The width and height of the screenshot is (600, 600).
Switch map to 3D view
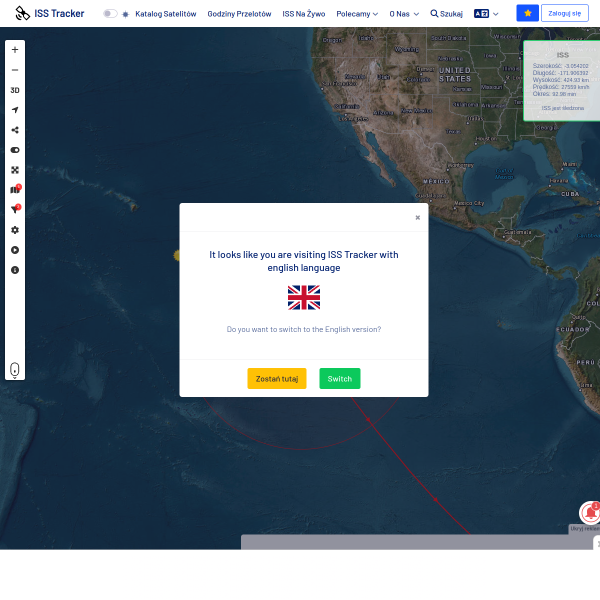(x=15, y=90)
